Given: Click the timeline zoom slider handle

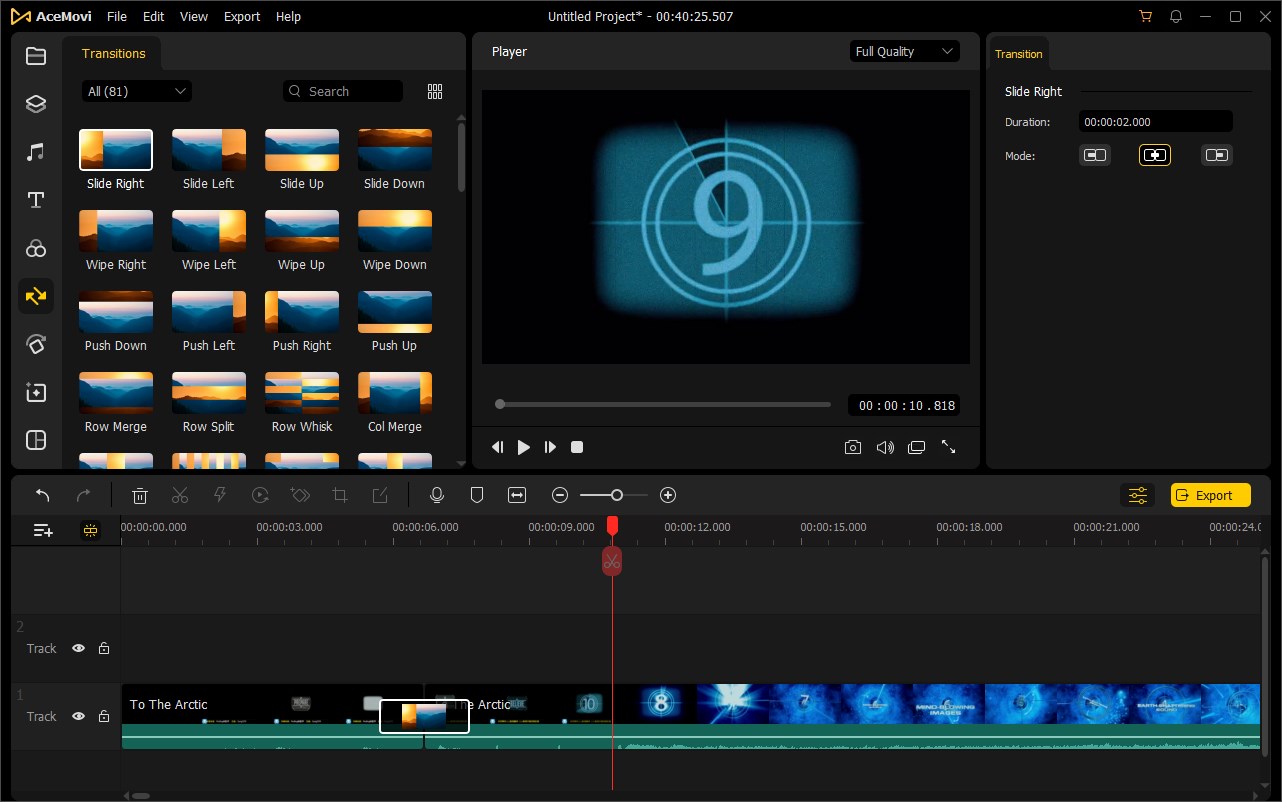Looking at the screenshot, I should click(x=617, y=495).
